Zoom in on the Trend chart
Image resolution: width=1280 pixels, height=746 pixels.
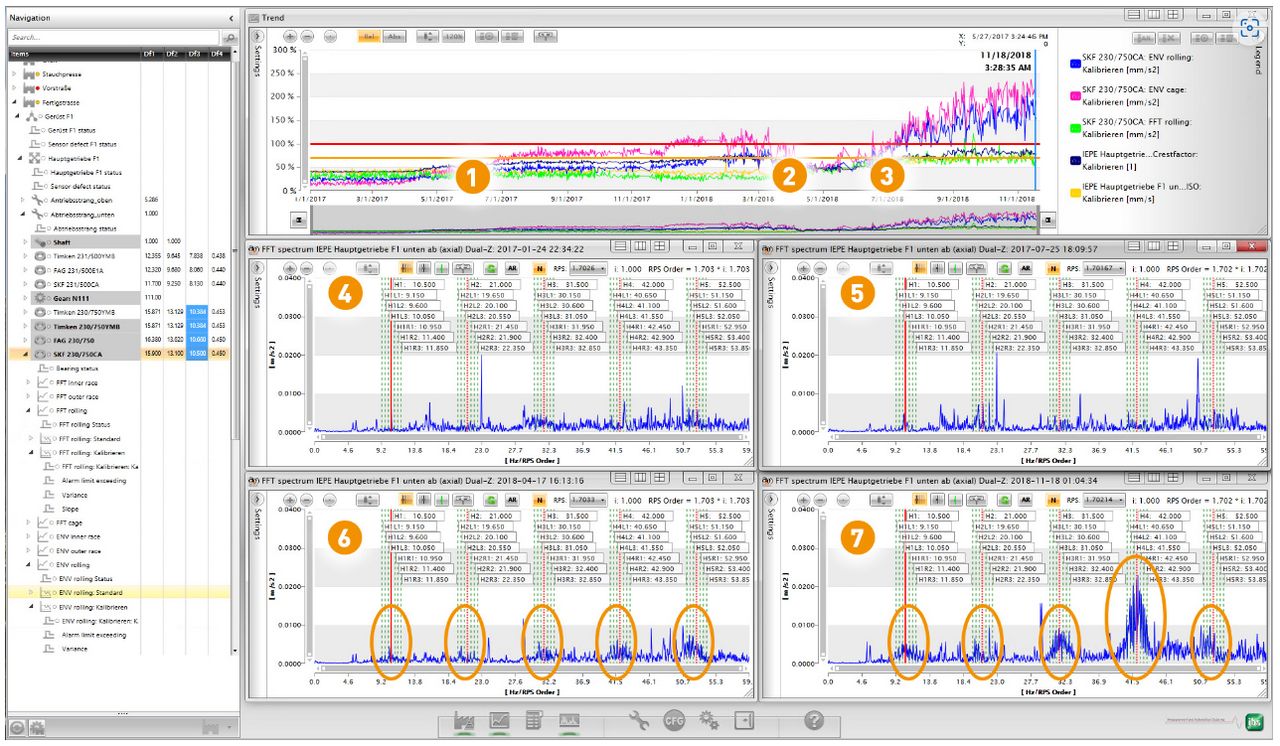290,36
